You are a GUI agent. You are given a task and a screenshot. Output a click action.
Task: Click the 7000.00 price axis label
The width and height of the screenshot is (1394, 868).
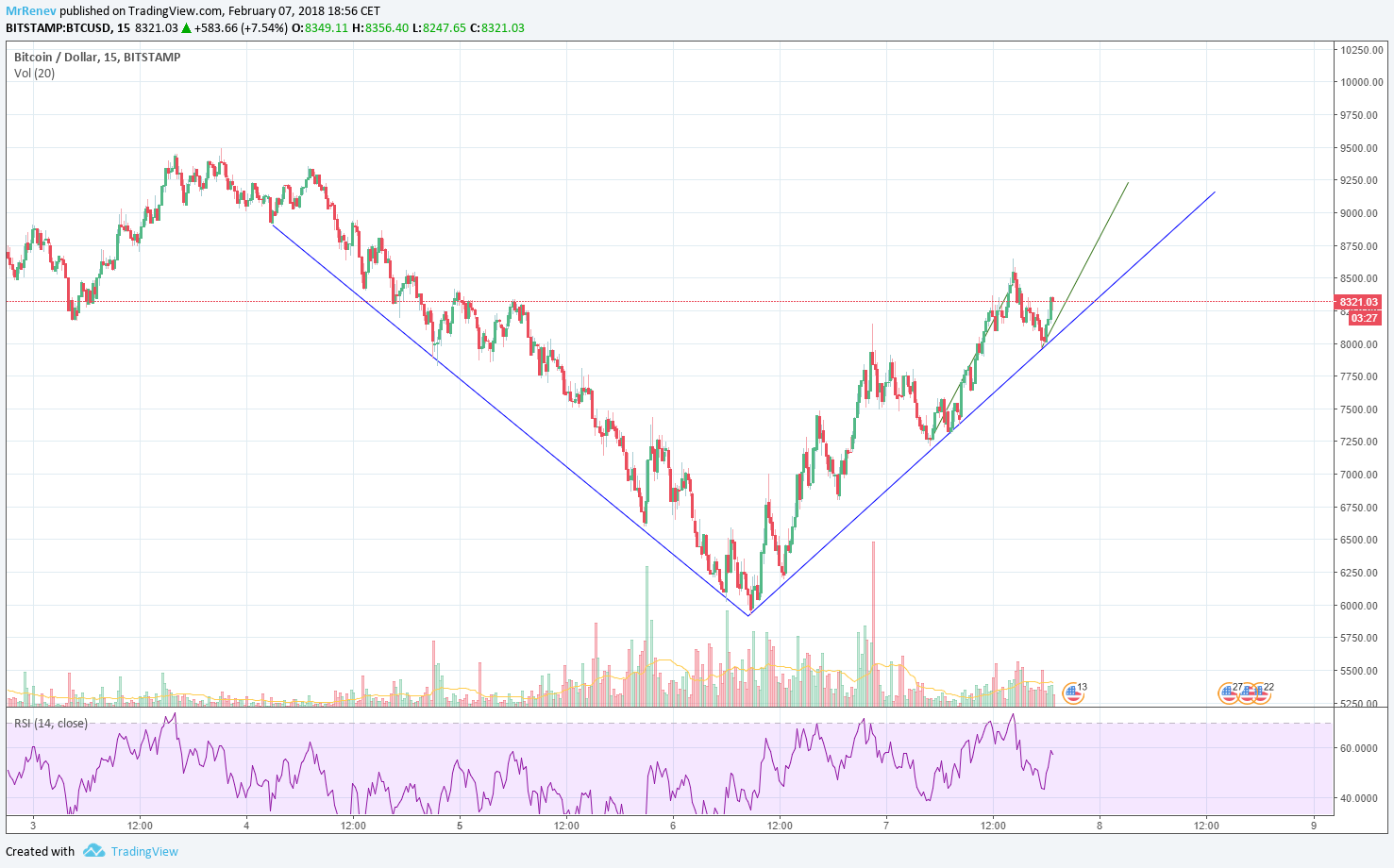pyautogui.click(x=1360, y=475)
